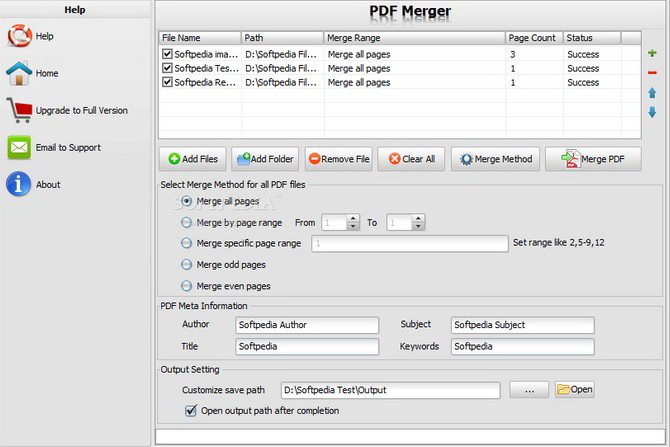Click the To page number field
This screenshot has width=670, height=447.
pos(400,222)
